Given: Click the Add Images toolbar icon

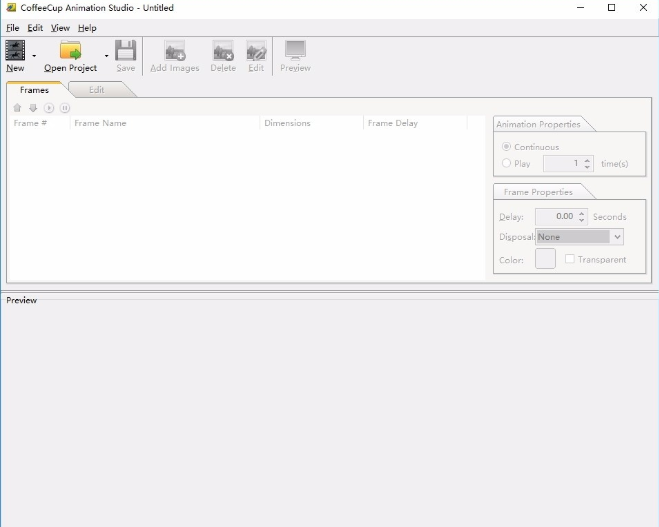Looking at the screenshot, I should pos(175,51).
